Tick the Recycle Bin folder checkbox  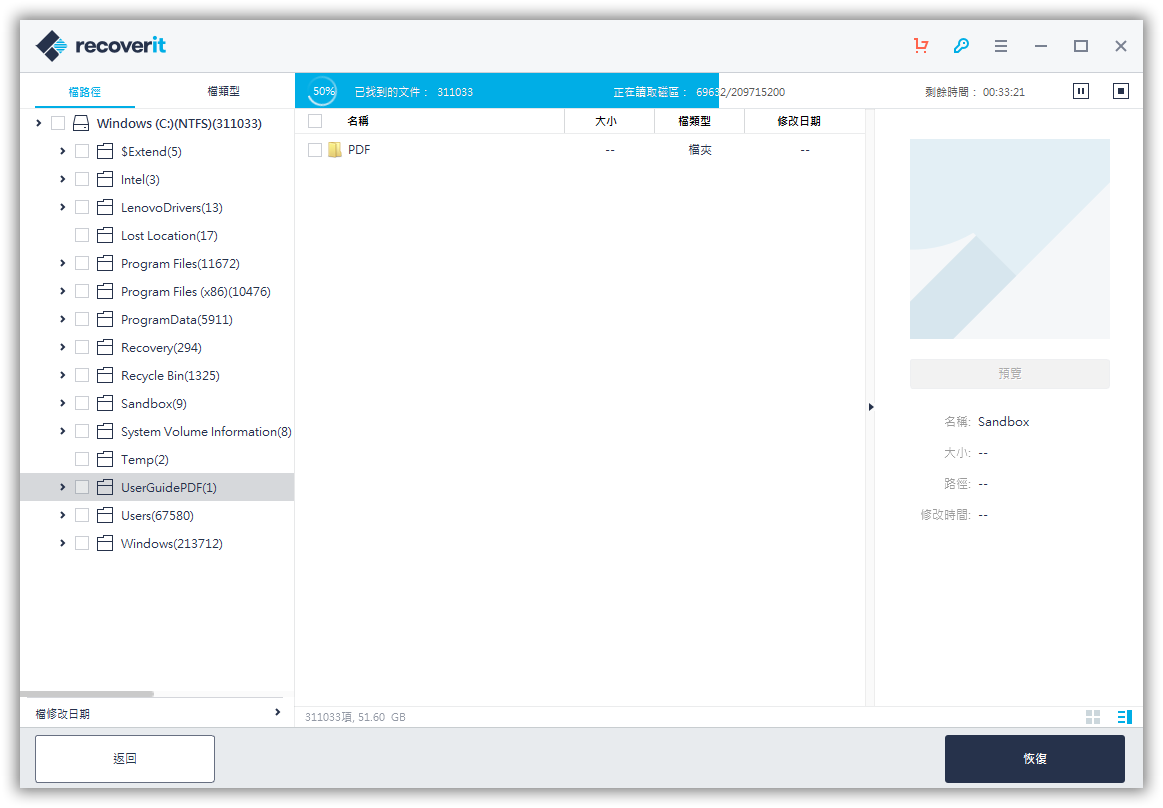point(82,376)
